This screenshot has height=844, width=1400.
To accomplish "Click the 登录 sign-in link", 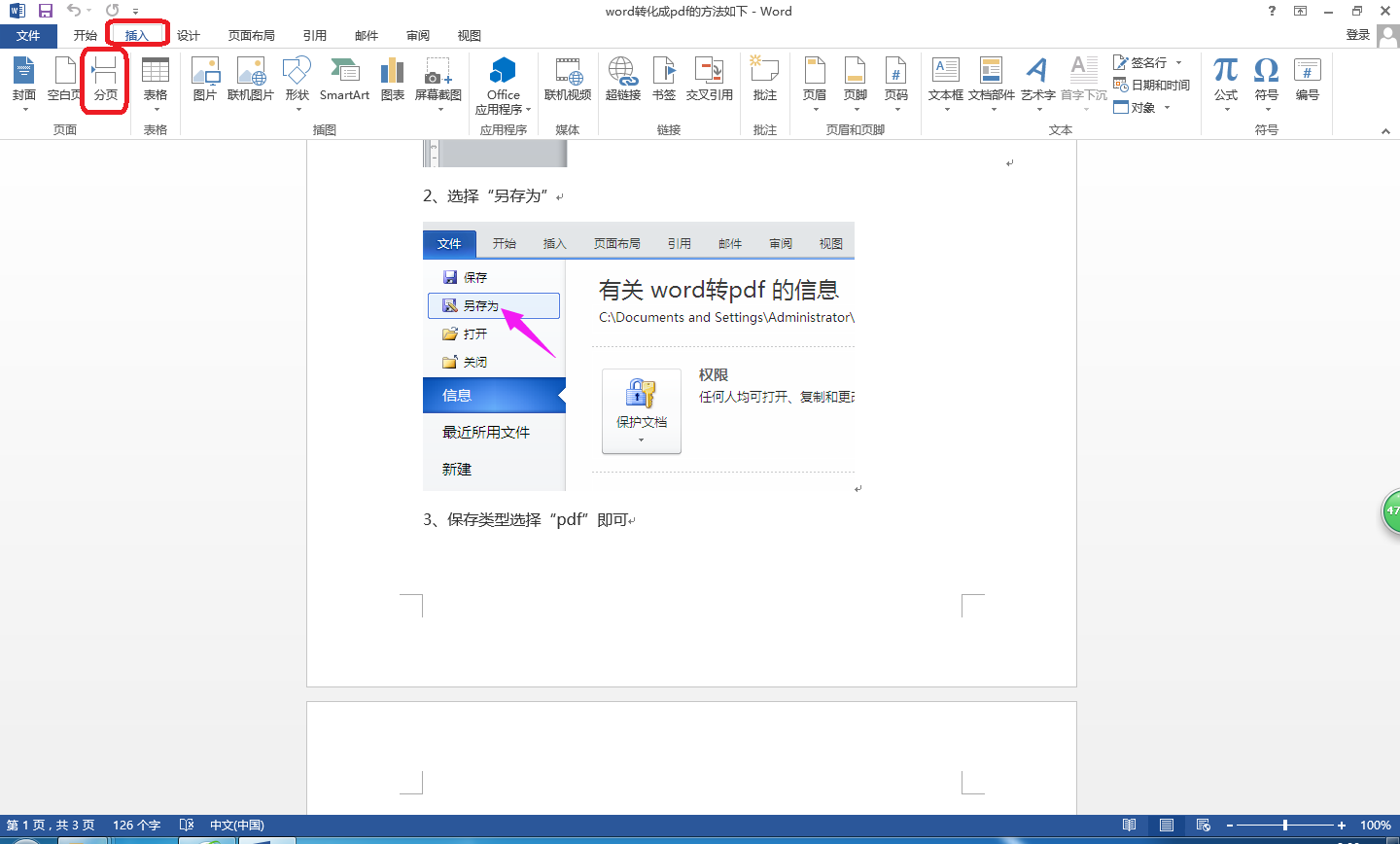I will (x=1358, y=35).
